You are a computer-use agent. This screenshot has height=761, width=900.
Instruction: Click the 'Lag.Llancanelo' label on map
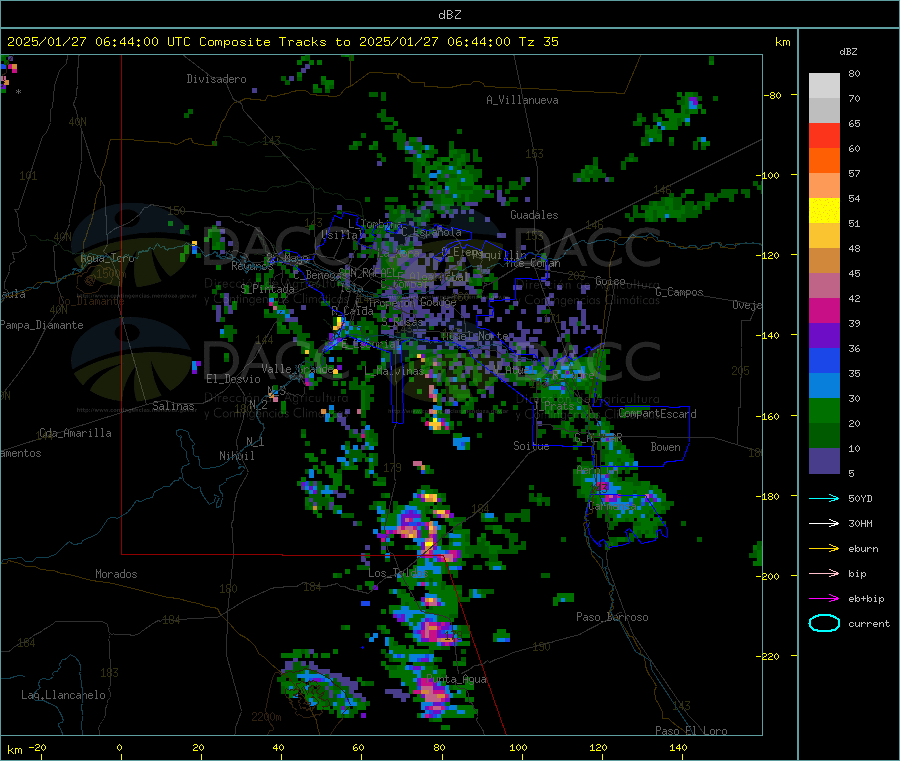[63, 695]
